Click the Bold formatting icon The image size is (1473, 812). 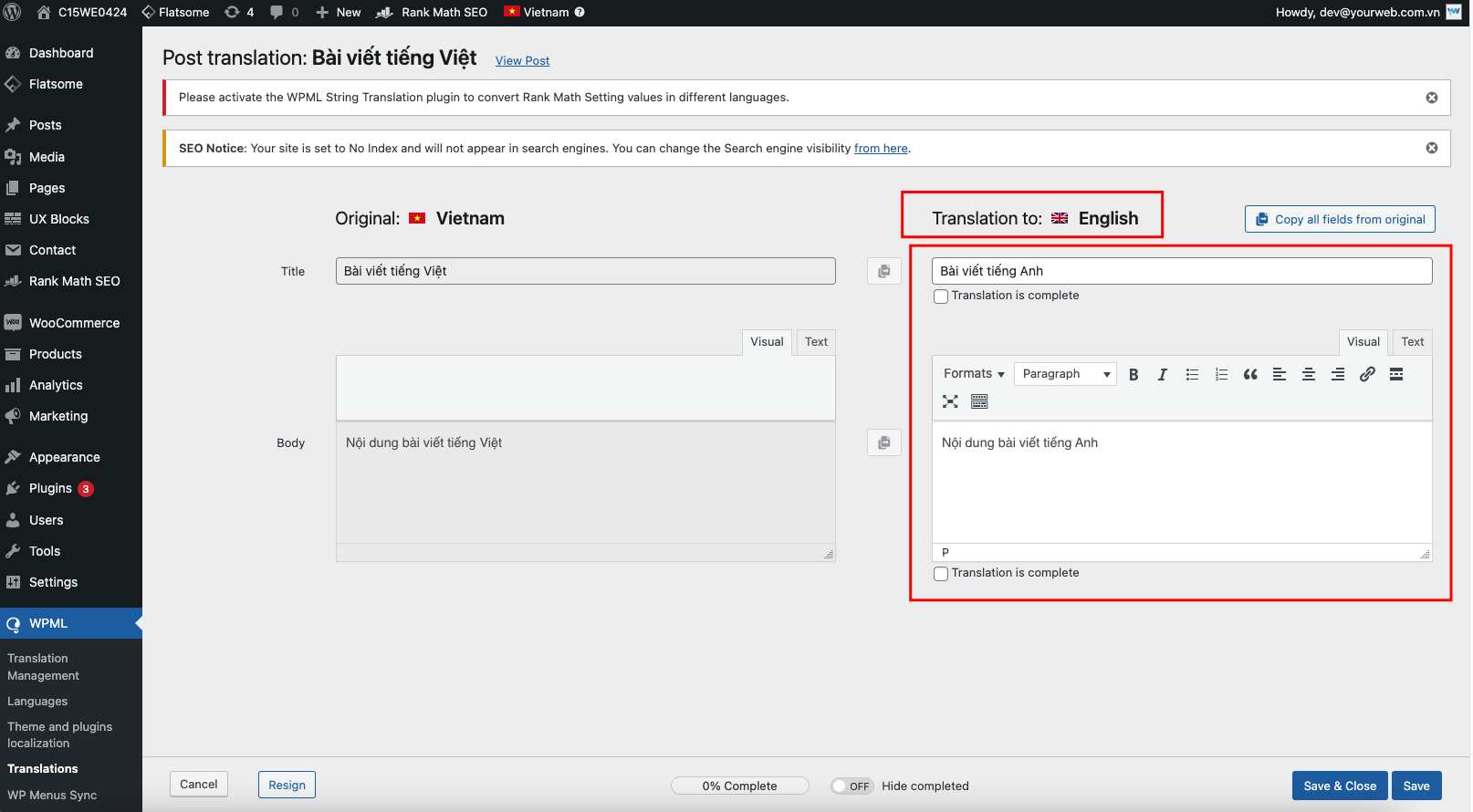tap(1133, 374)
